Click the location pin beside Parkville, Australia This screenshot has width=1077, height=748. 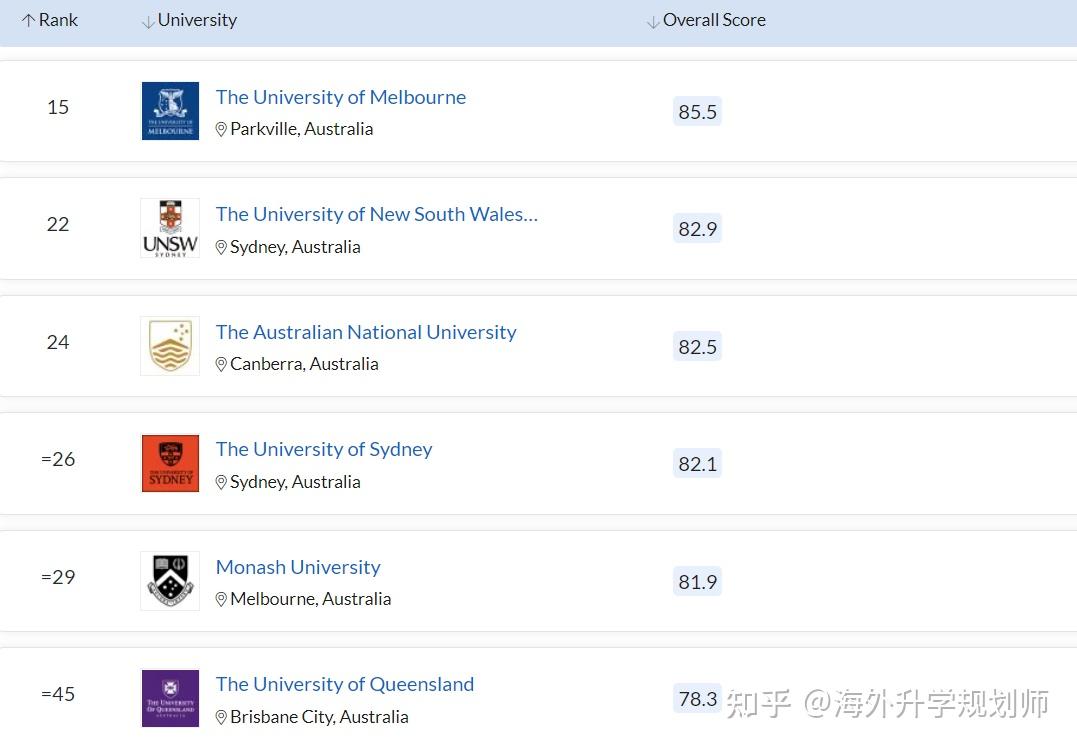tap(221, 129)
